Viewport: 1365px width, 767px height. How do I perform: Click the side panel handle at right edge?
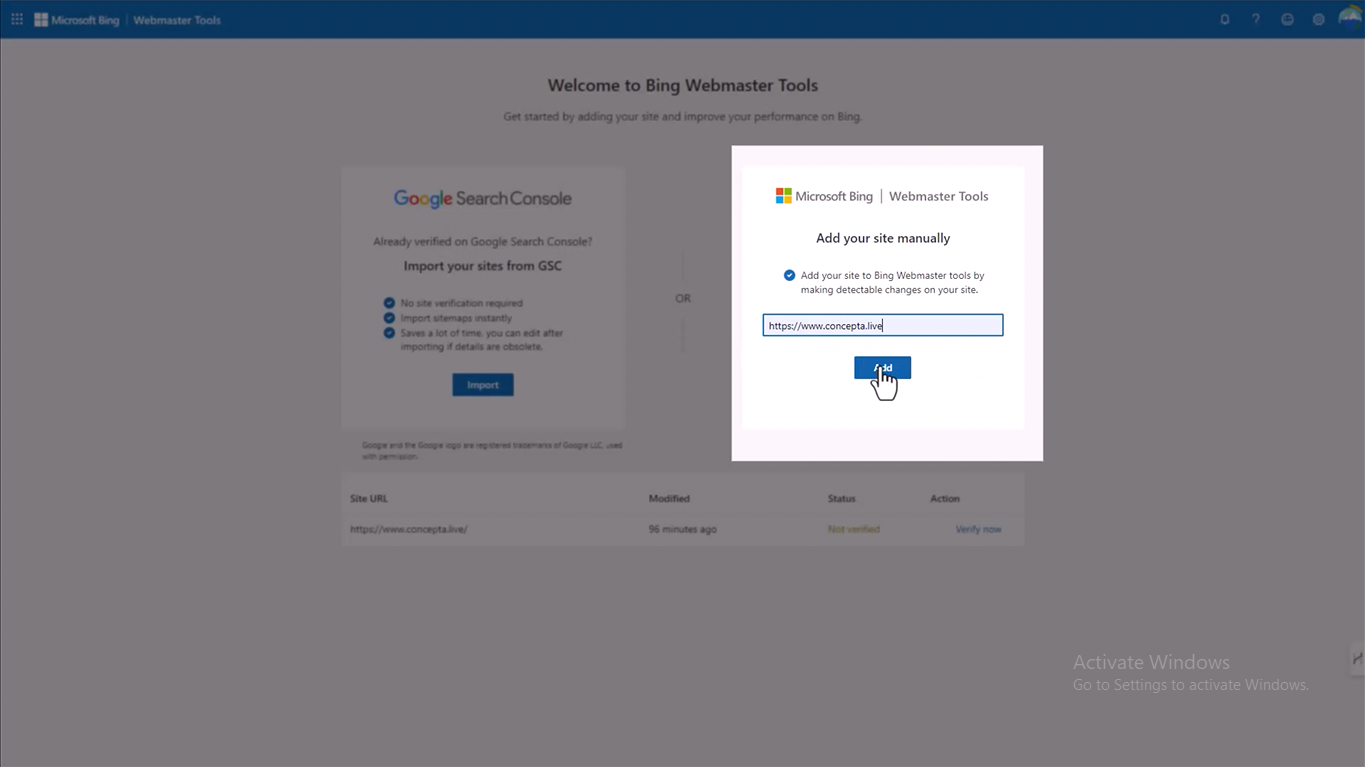coord(1356,659)
